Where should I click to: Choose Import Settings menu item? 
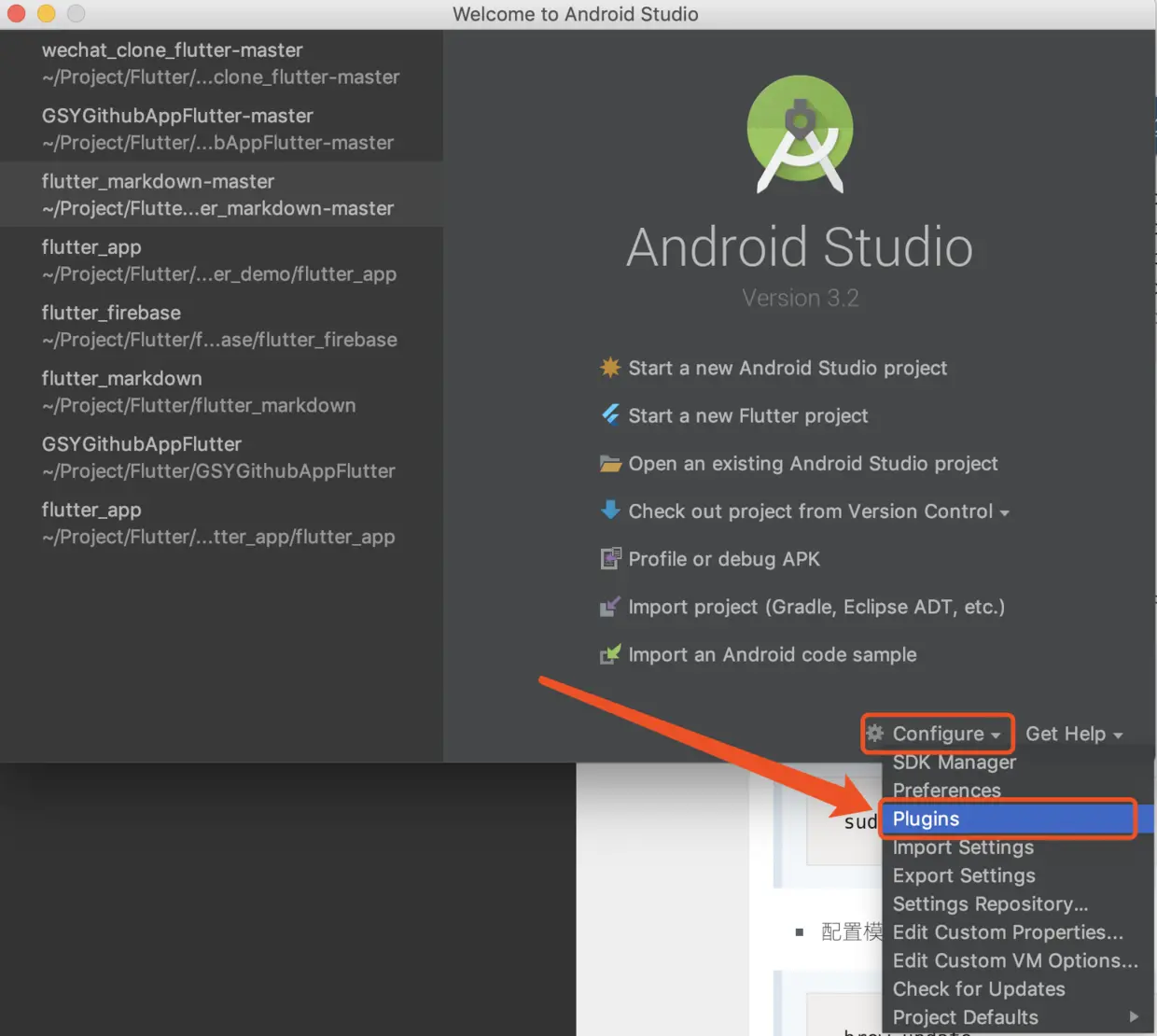click(x=1018, y=847)
